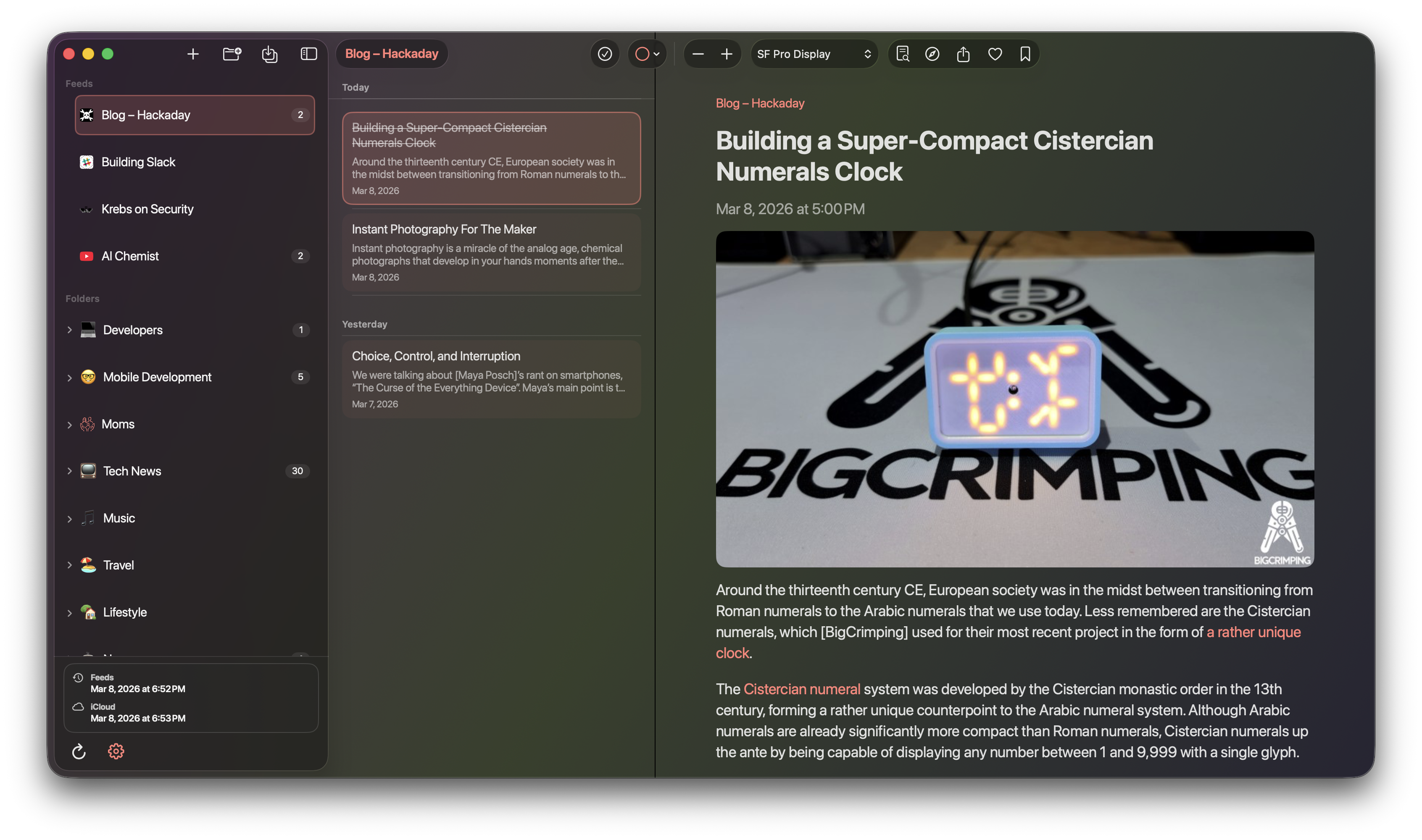Open the app settings gear

click(x=116, y=751)
